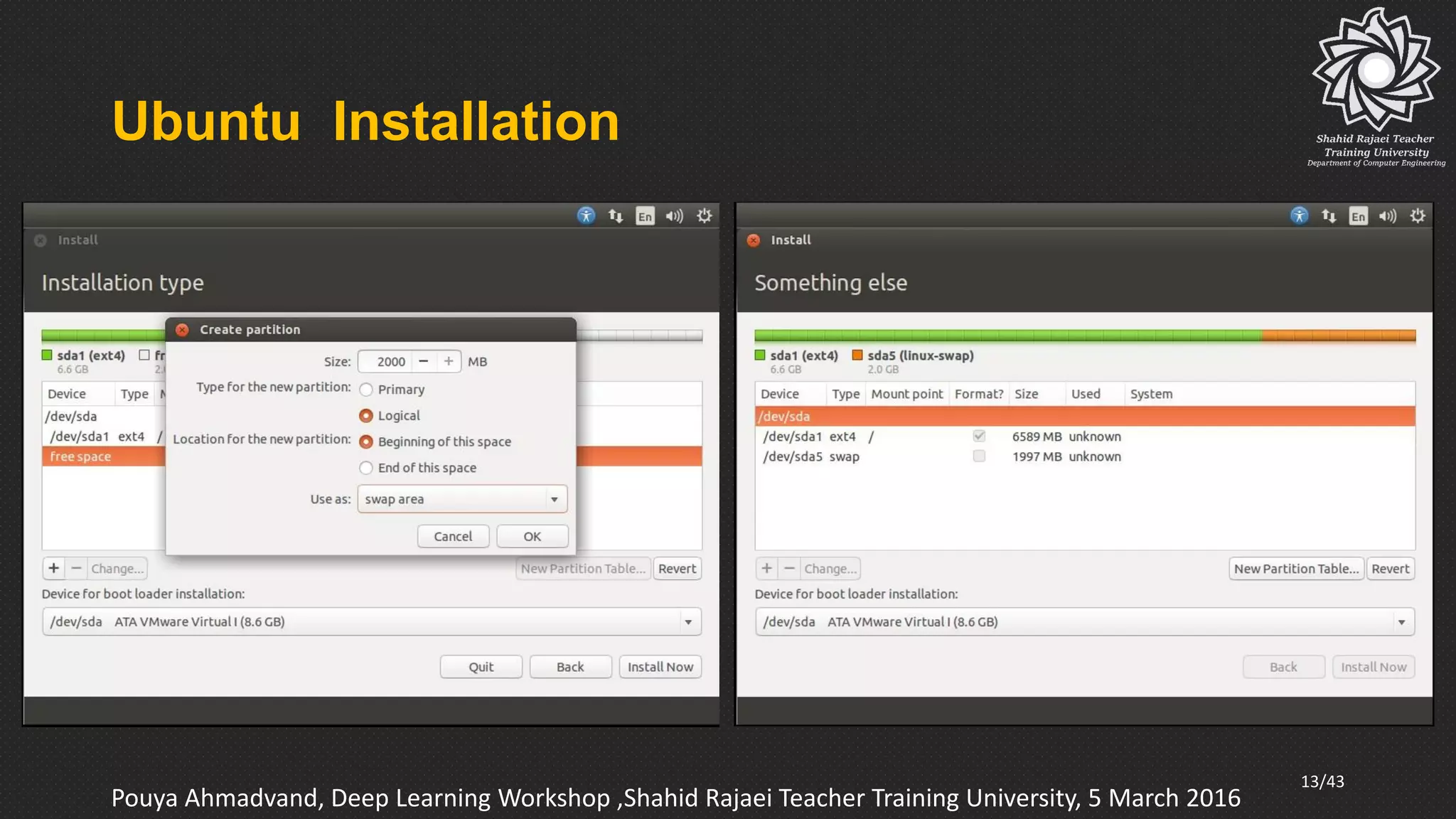Select free space row in left partition list
This screenshot has height=819, width=1456.
(104, 456)
